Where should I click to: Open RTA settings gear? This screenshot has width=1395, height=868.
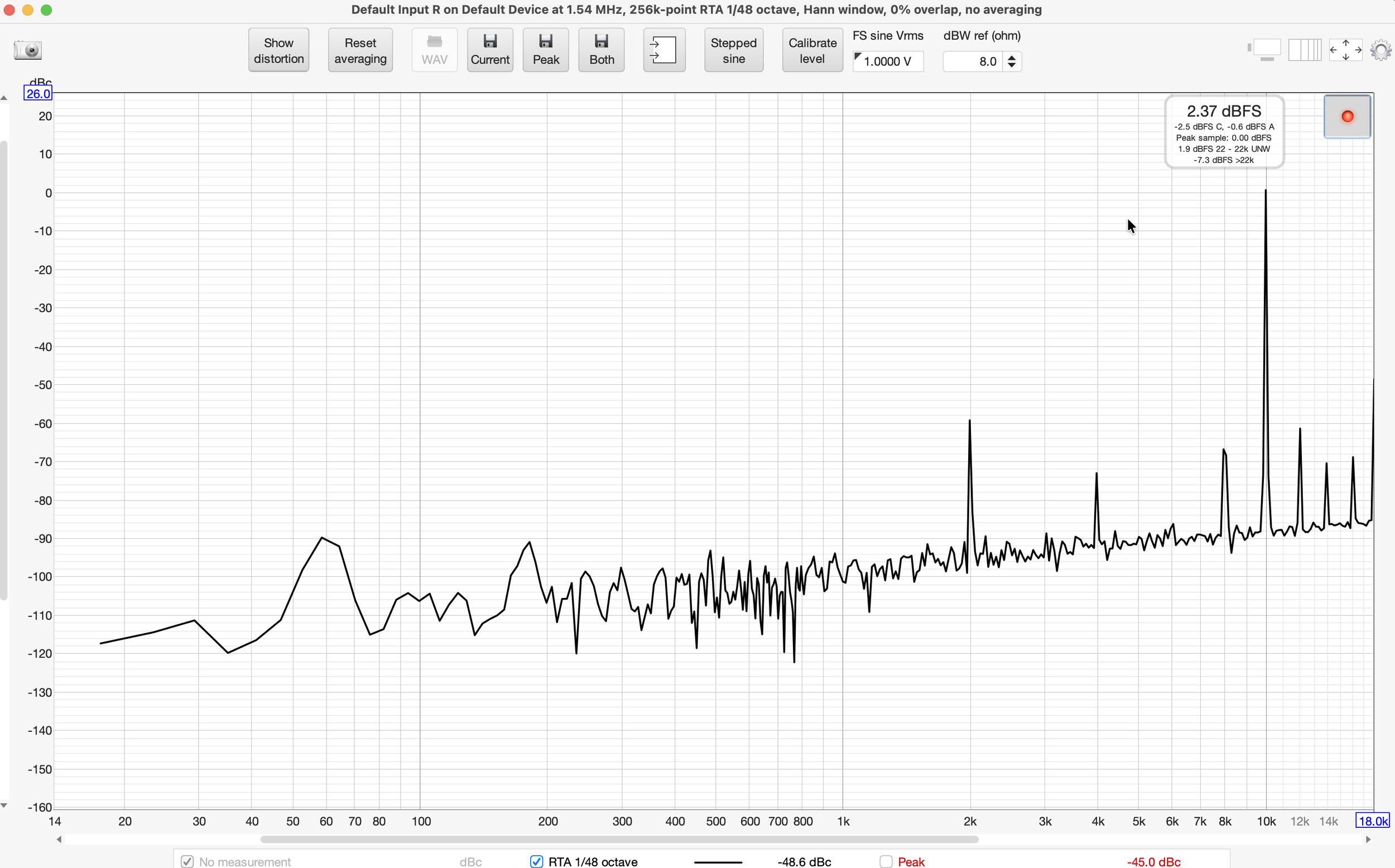[1380, 50]
